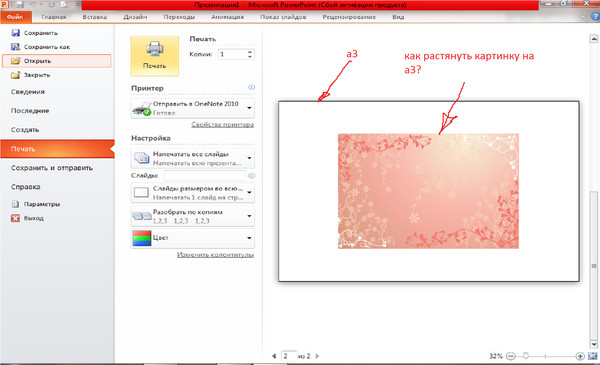
Task: Click printer info icon next to Принтер
Action: (x=251, y=88)
